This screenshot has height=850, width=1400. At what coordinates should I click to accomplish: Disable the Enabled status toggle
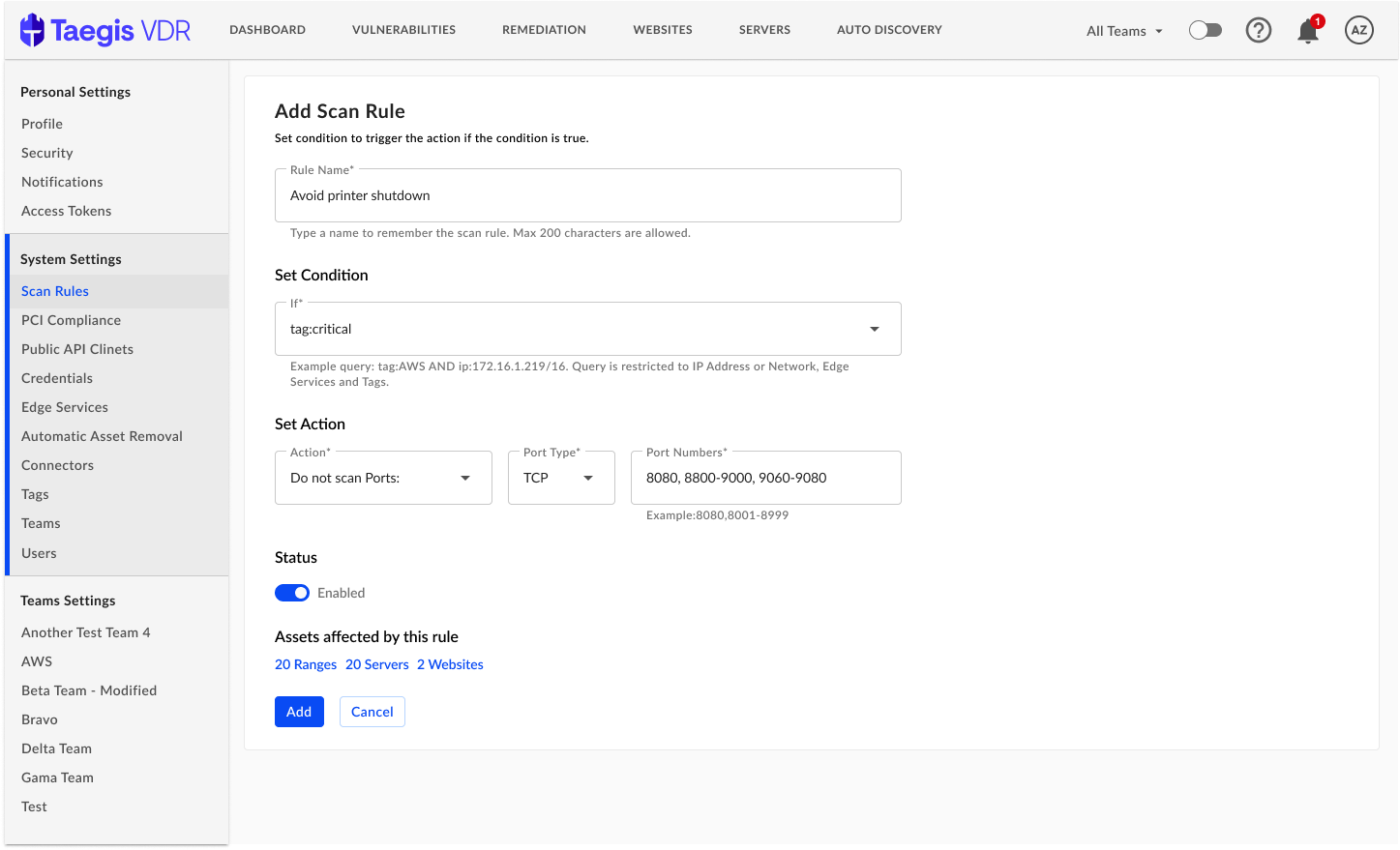(x=292, y=593)
